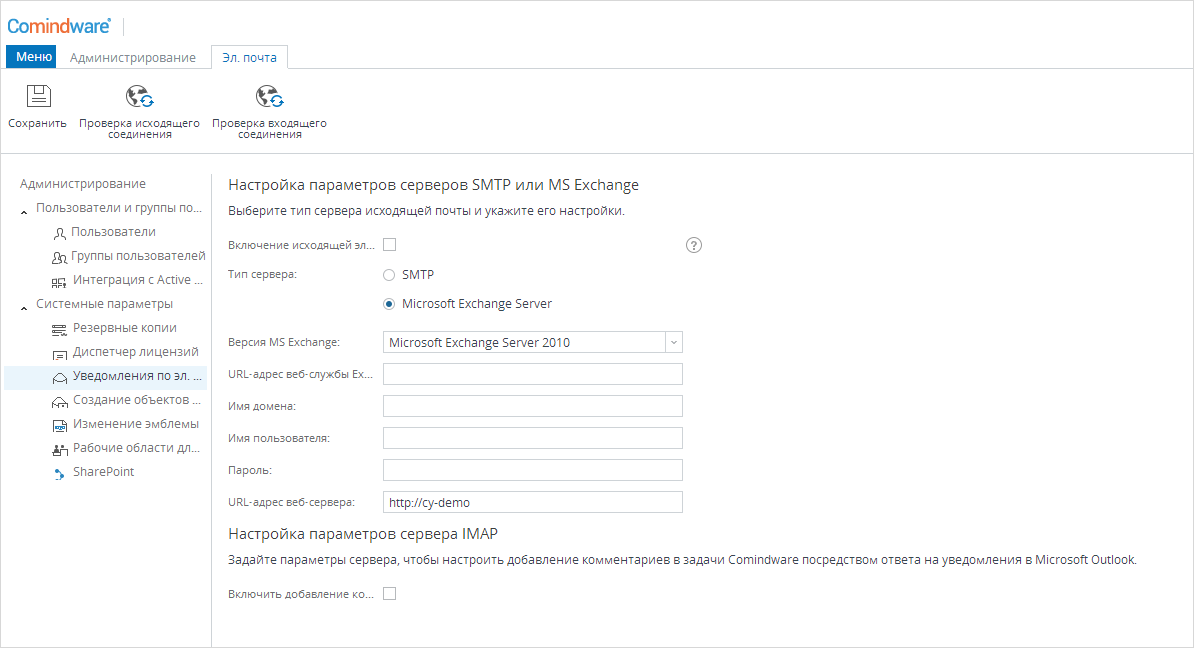Open Рабочие области in the sidebar
This screenshot has width=1194, height=648.
136,448
